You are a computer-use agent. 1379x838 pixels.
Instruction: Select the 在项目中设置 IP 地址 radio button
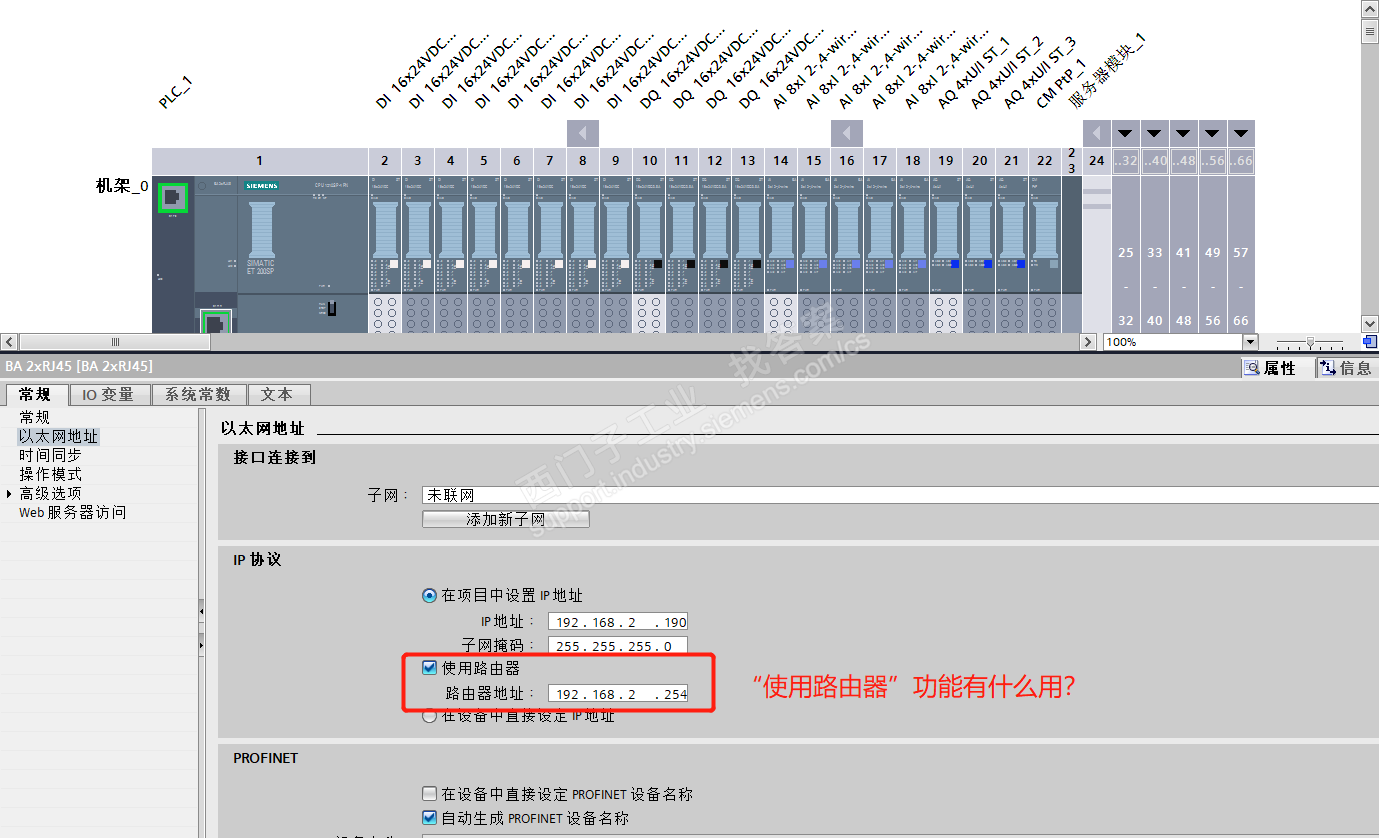(430, 595)
